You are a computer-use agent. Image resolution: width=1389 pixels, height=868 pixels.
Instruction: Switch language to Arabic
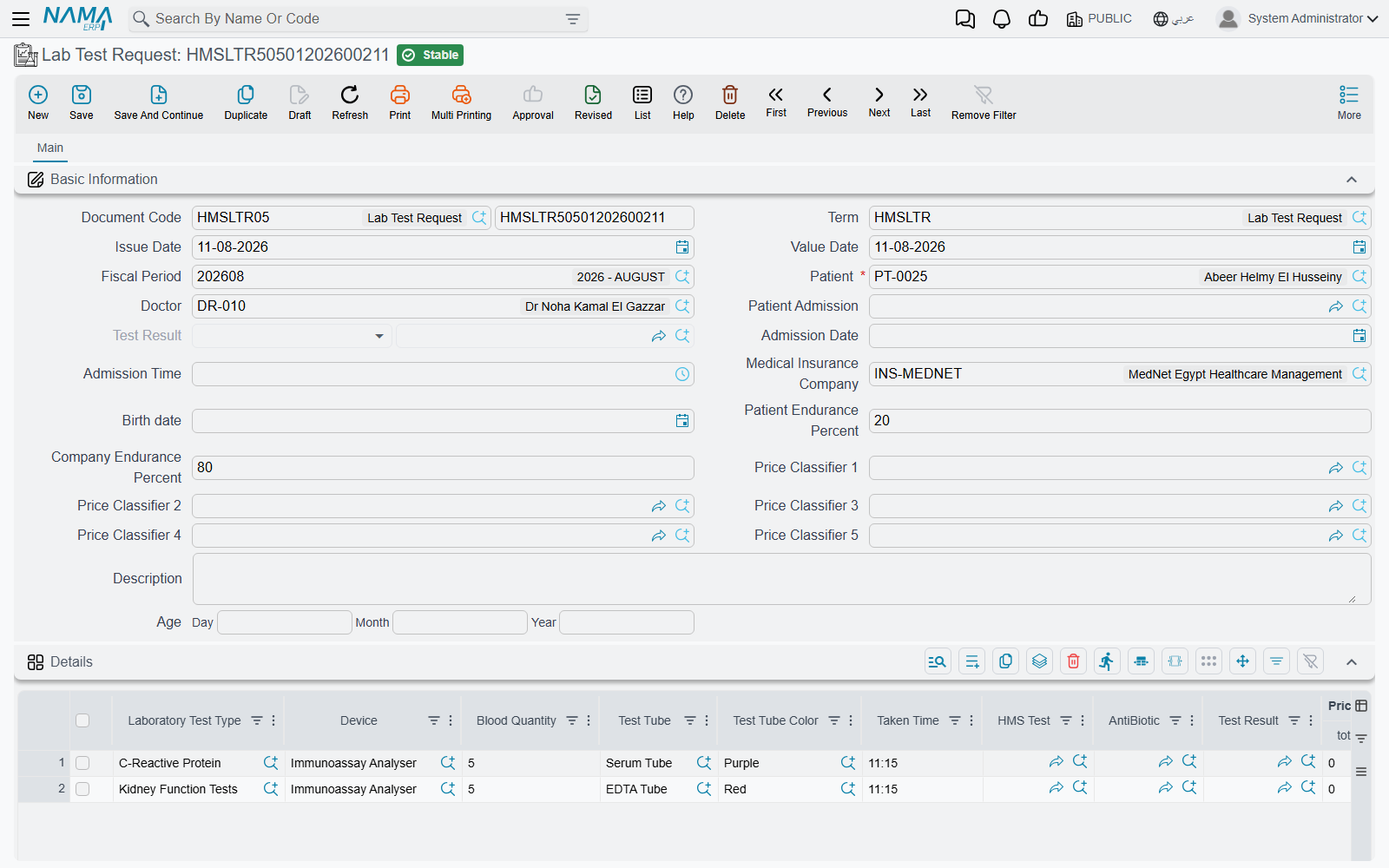[x=1174, y=18]
